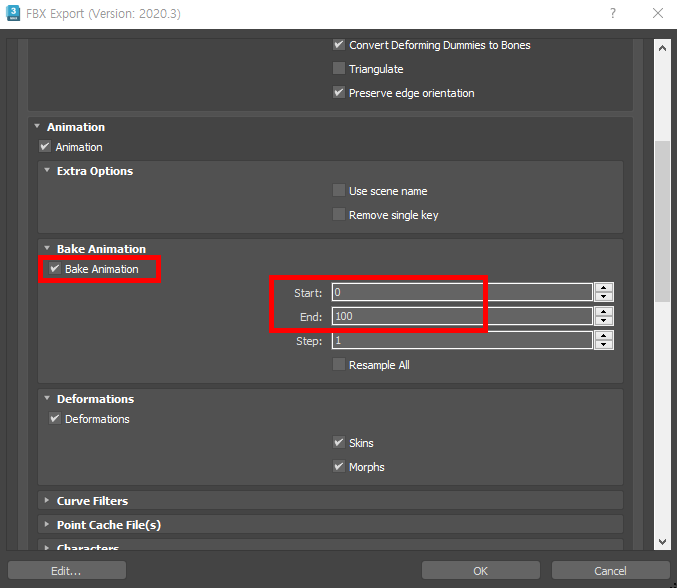Click the Cancel button
Image resolution: width=677 pixels, height=588 pixels.
pos(610,570)
